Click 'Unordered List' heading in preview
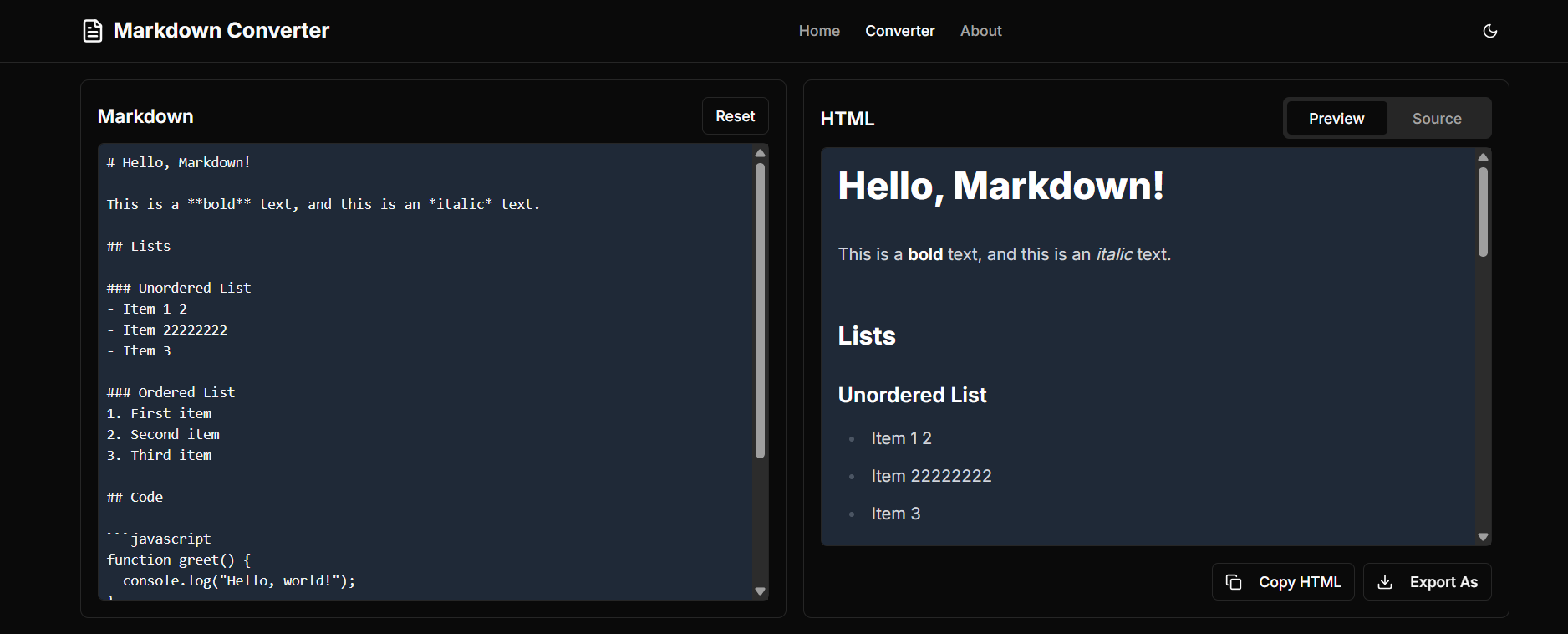Viewport: 1568px width, 634px height. (x=912, y=395)
